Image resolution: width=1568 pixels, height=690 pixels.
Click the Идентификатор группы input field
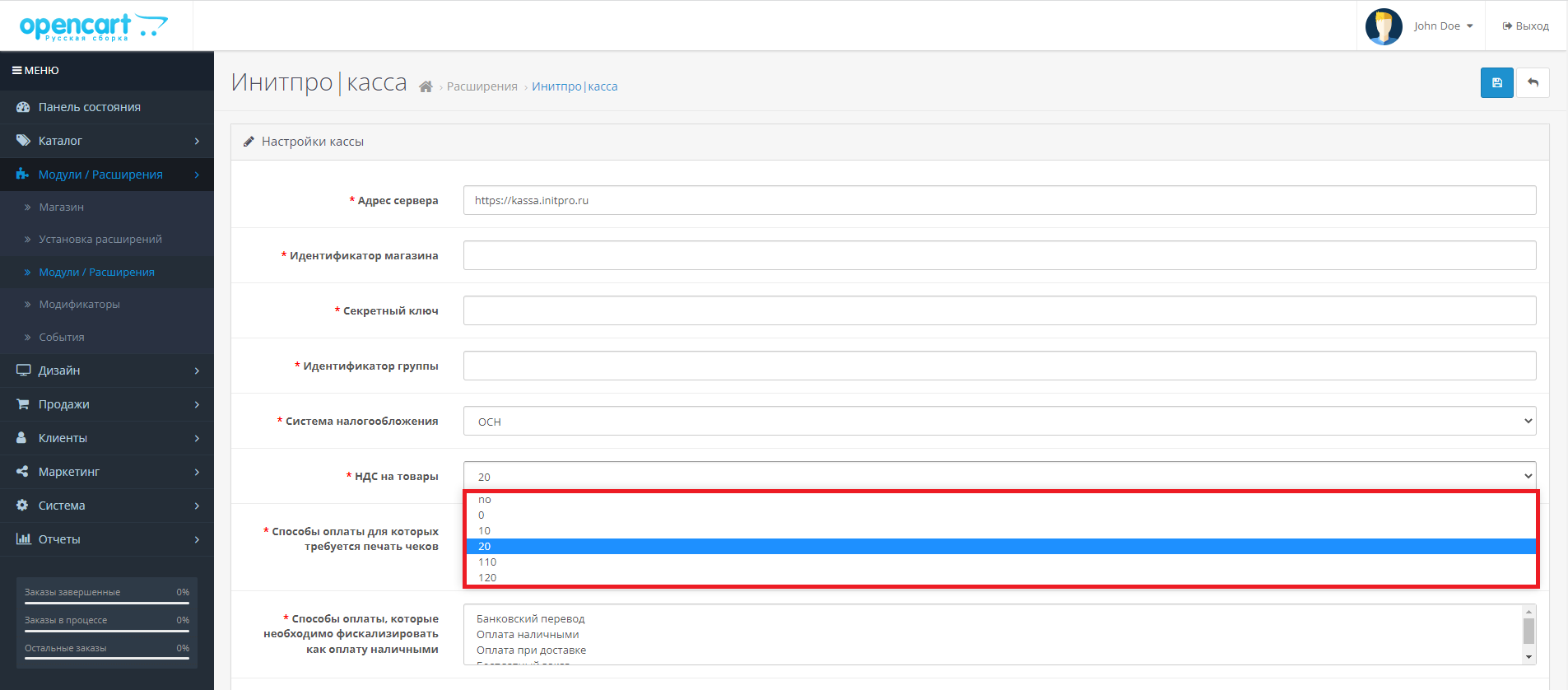click(999, 366)
